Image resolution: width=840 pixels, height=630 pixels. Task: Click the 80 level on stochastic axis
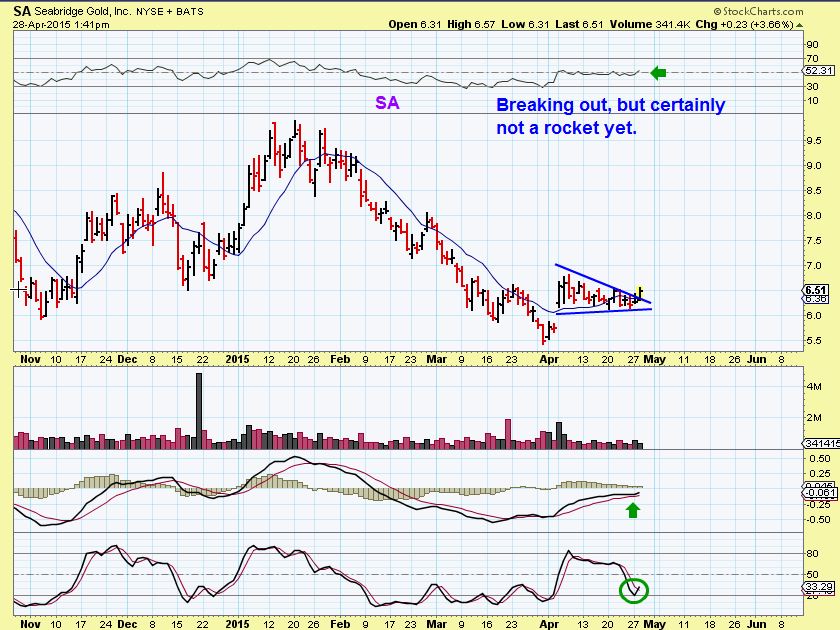812,553
